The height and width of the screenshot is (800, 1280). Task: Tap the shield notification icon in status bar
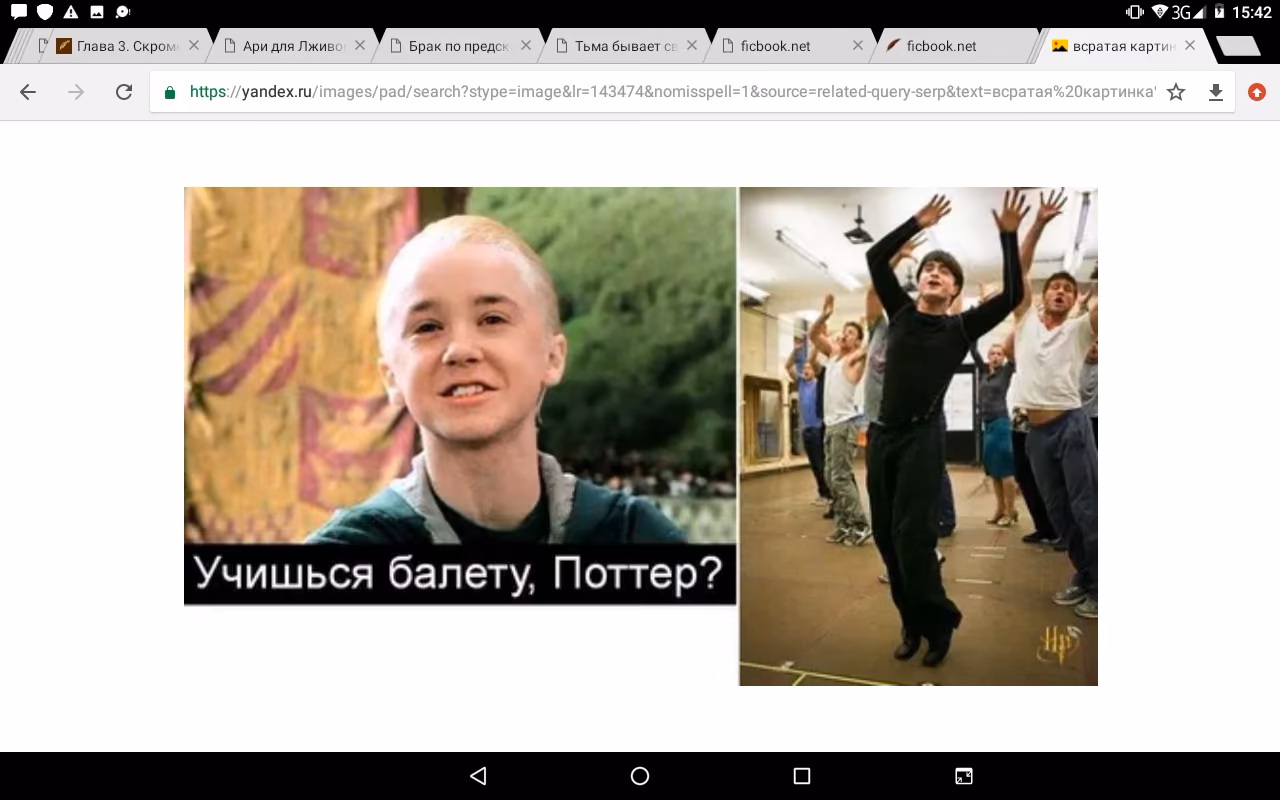(x=45, y=13)
